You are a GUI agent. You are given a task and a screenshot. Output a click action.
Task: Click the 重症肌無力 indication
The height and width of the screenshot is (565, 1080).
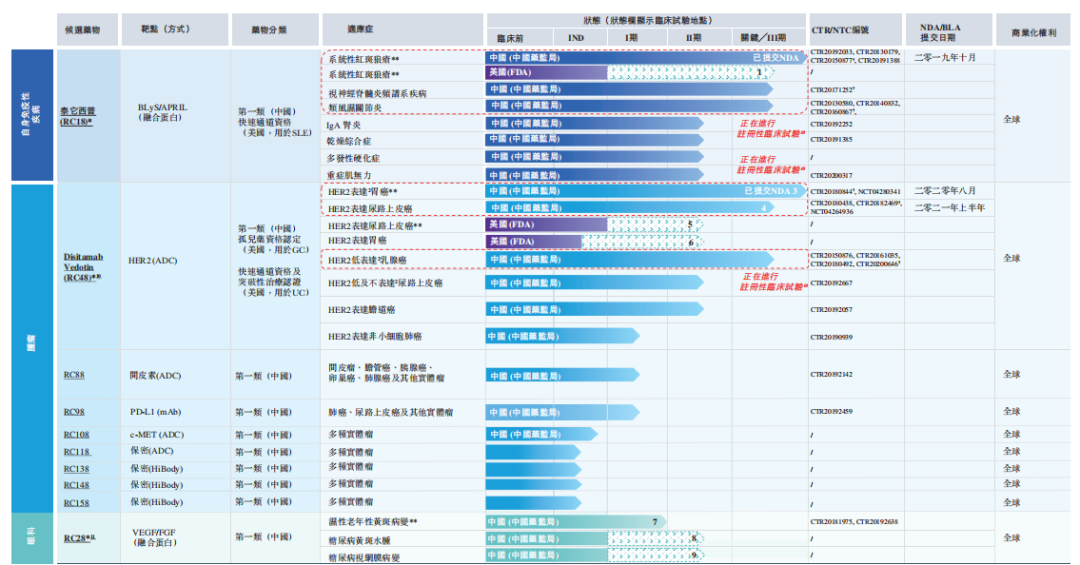pos(349,176)
